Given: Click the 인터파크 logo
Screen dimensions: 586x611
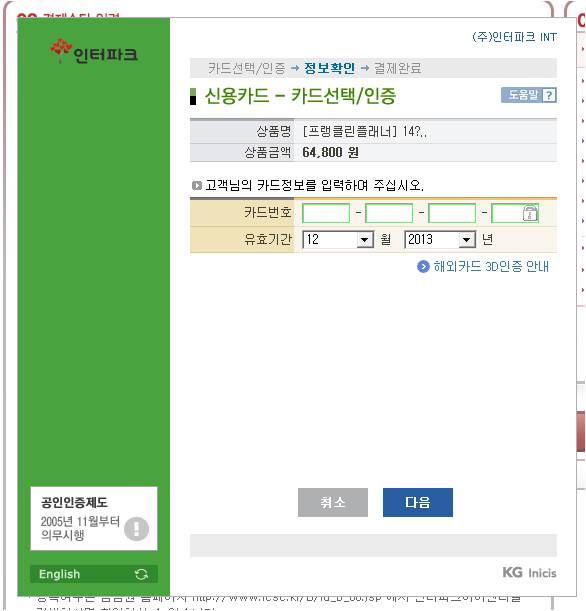Looking at the screenshot, I should click(94, 51).
